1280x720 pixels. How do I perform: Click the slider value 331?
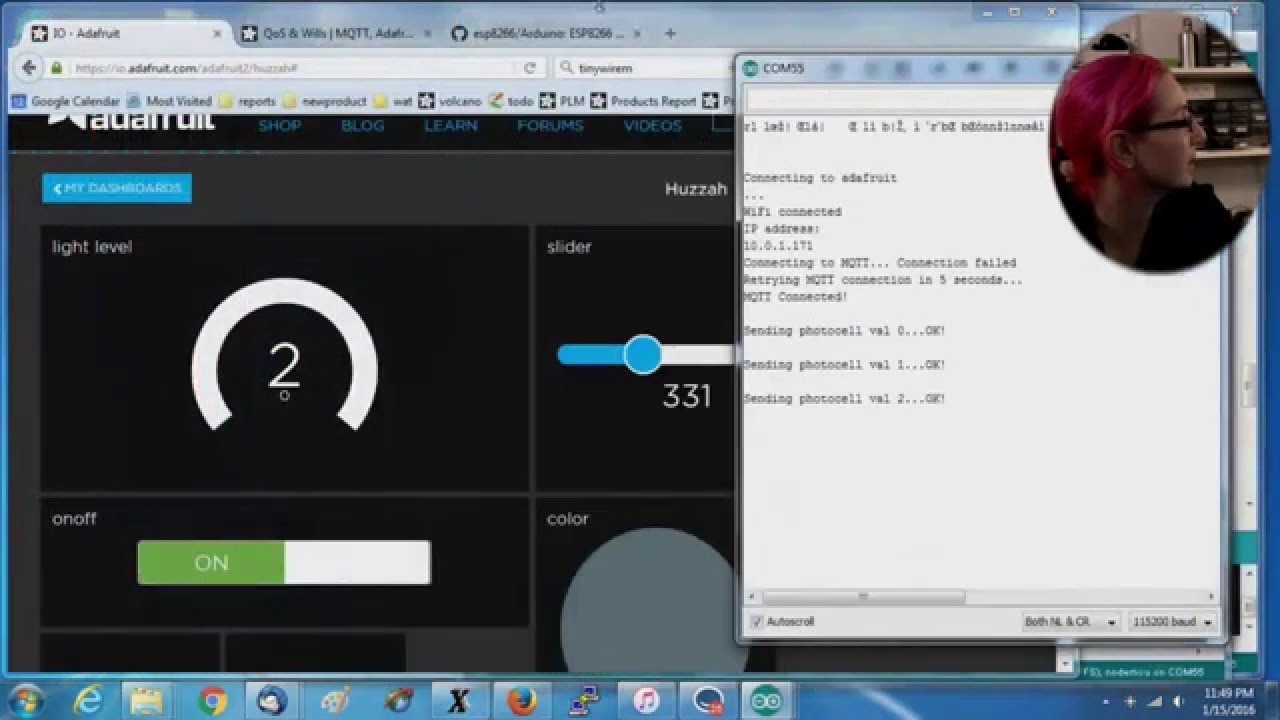coord(687,396)
